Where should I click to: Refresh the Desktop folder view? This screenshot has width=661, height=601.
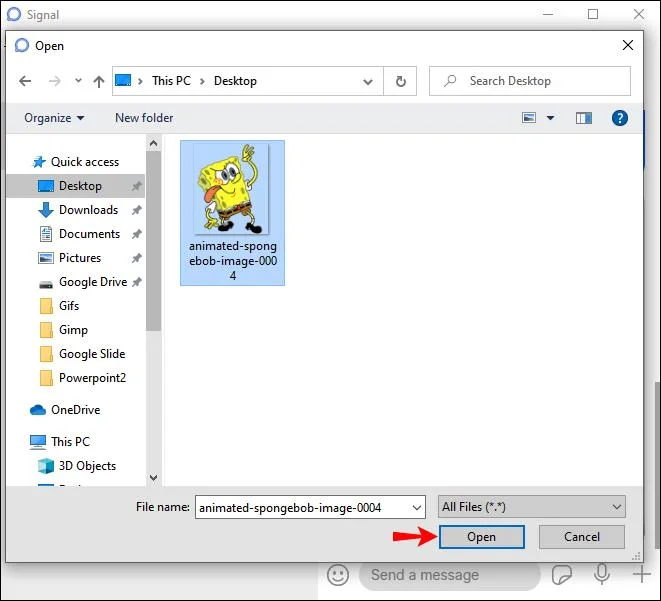point(400,81)
